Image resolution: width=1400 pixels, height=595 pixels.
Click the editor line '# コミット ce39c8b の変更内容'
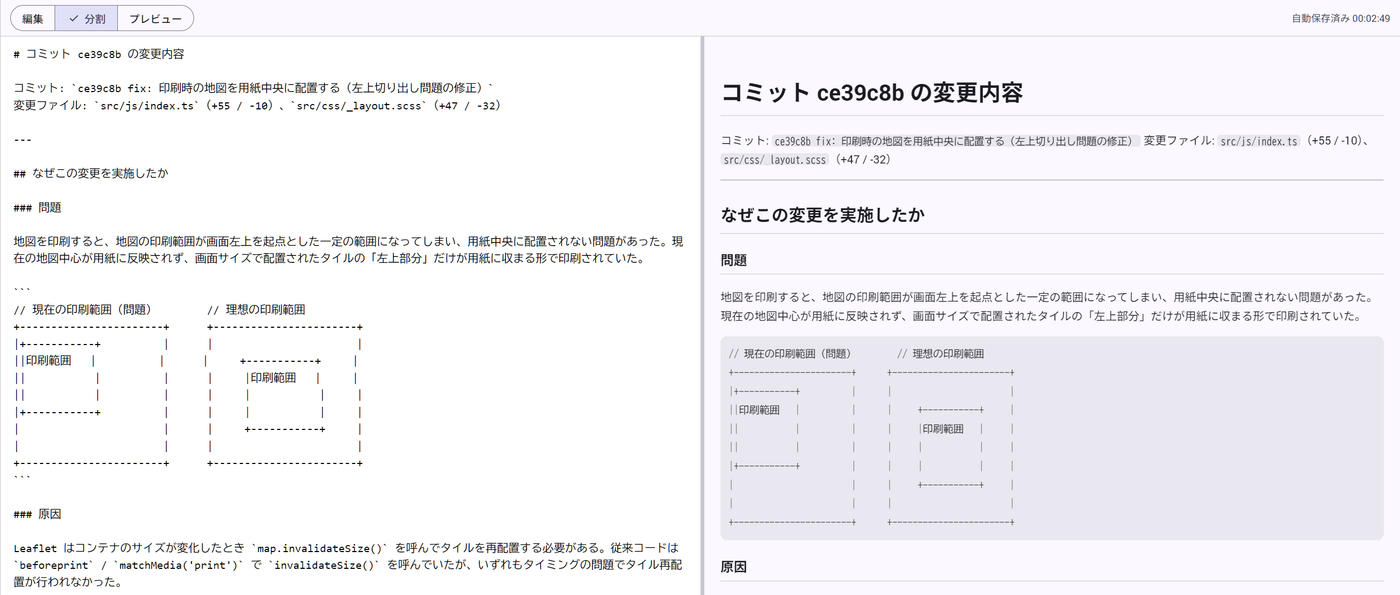click(99, 54)
